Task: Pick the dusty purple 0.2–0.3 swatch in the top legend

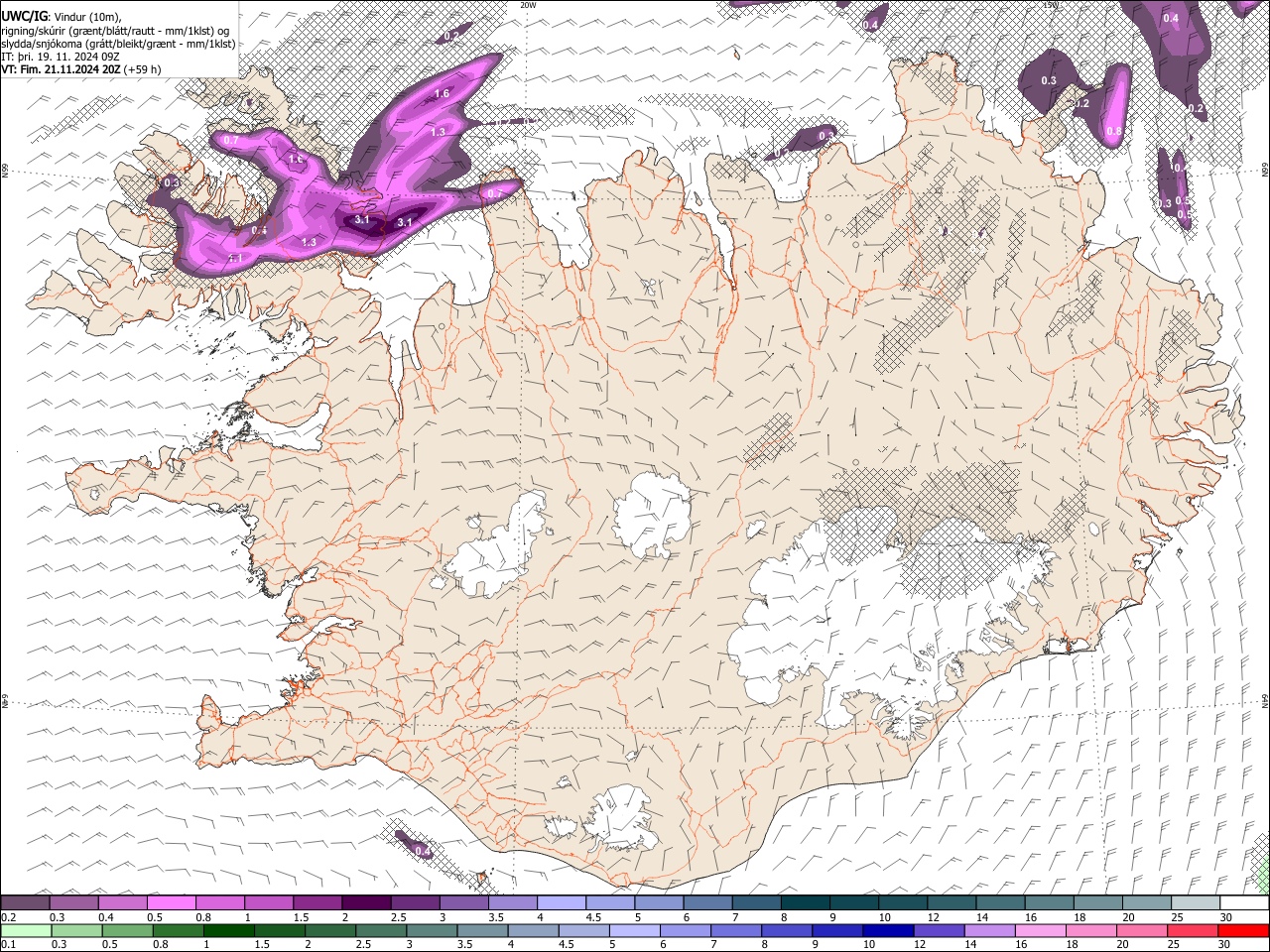Action: pos(25,903)
